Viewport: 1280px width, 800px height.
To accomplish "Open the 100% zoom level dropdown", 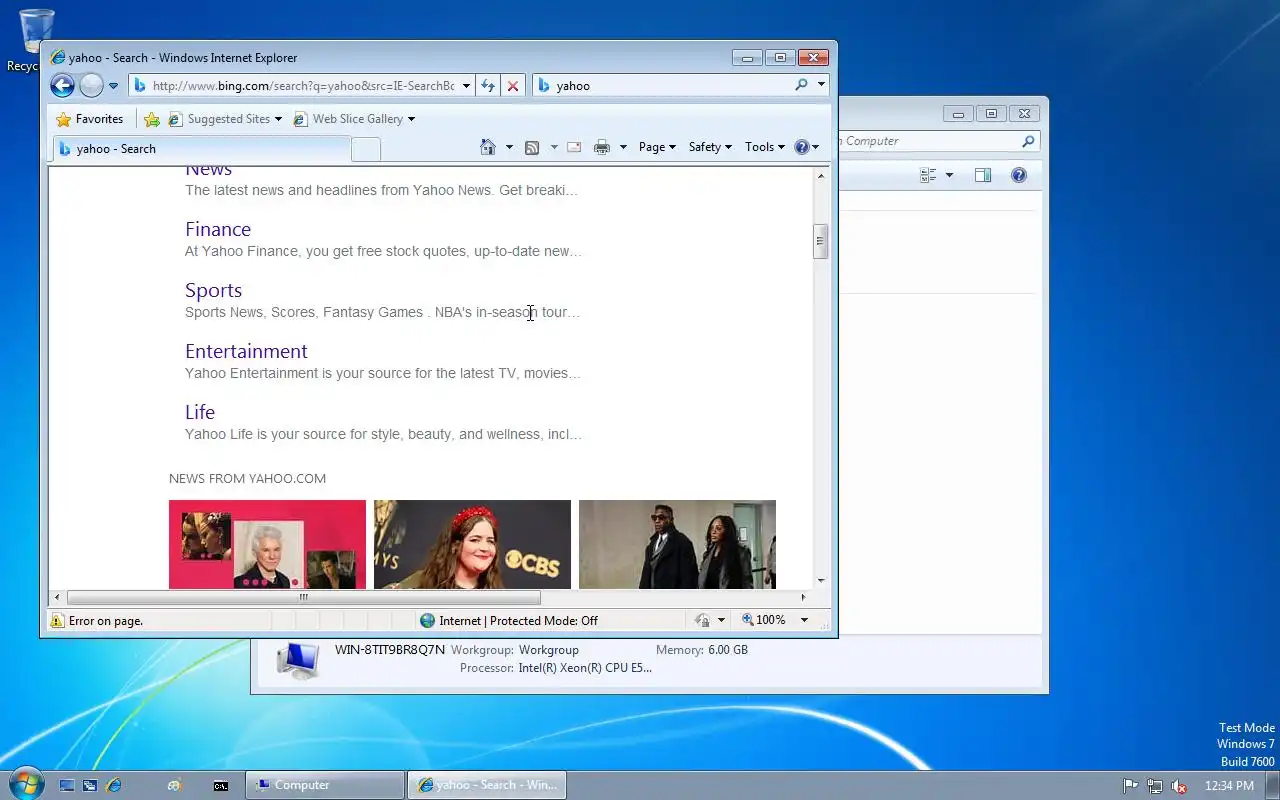I will (804, 621).
